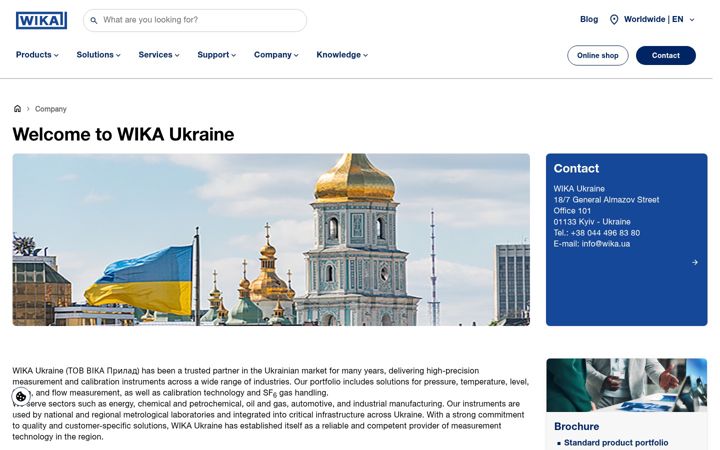Focus the 'What are you looking for?' search field

(195, 20)
